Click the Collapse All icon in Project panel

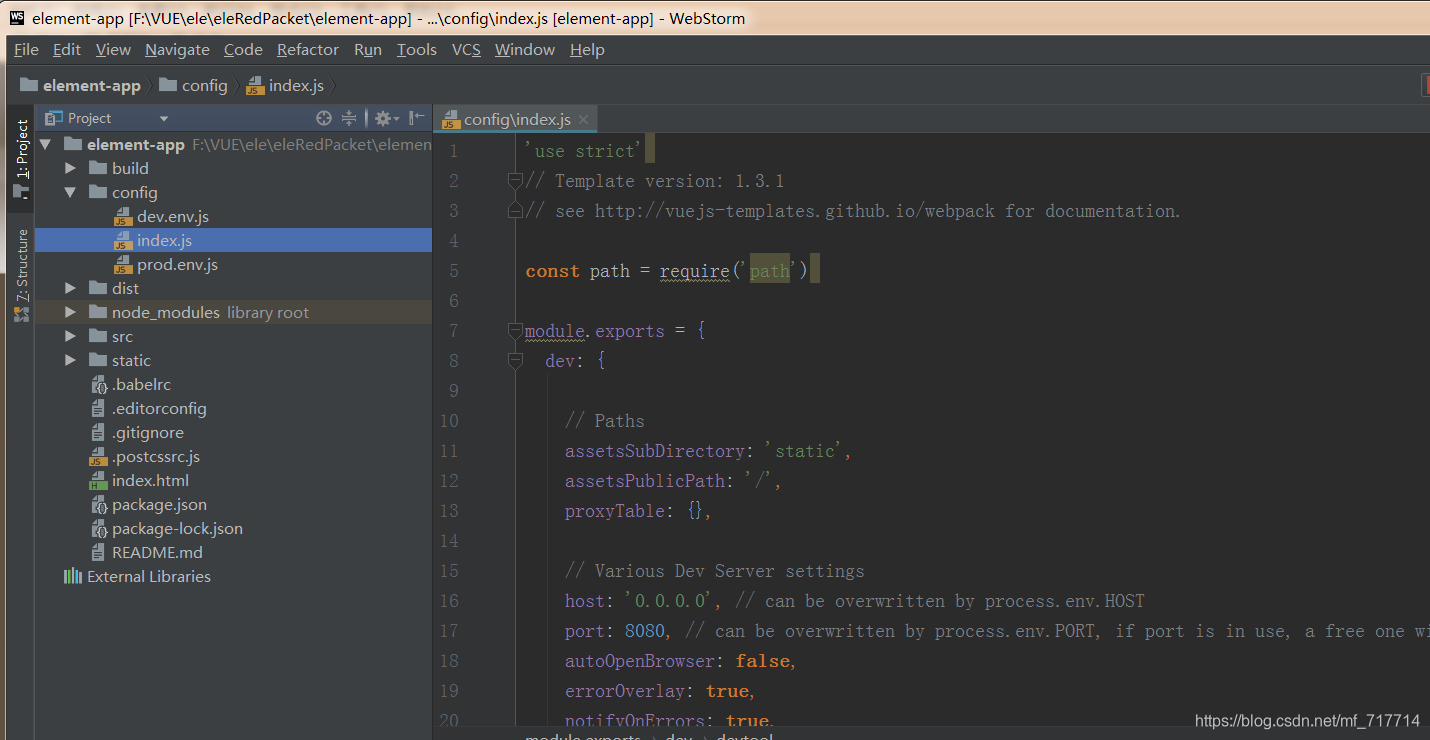click(349, 118)
